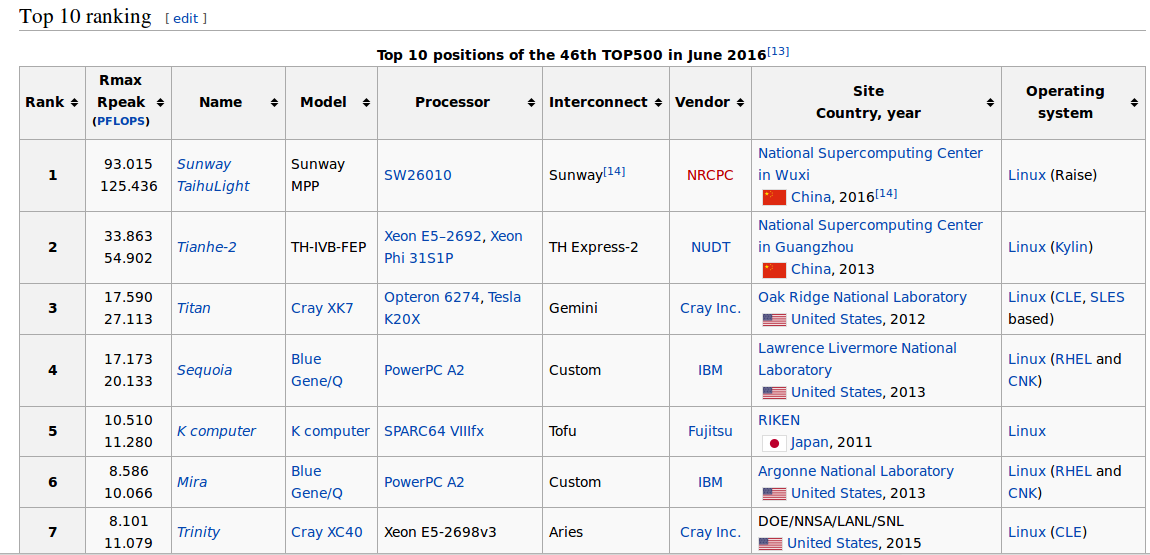The width and height of the screenshot is (1150, 555).
Task: Open Japan country link
Action: (810, 443)
